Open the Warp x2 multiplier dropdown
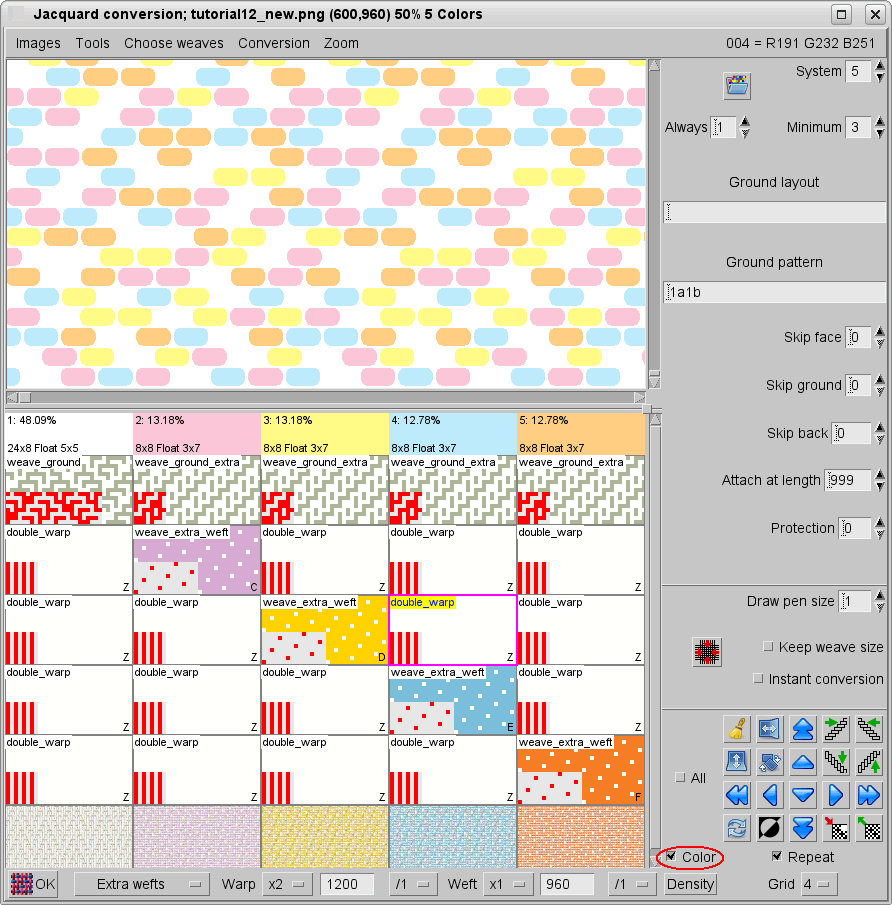Image resolution: width=892 pixels, height=905 pixels. [285, 884]
